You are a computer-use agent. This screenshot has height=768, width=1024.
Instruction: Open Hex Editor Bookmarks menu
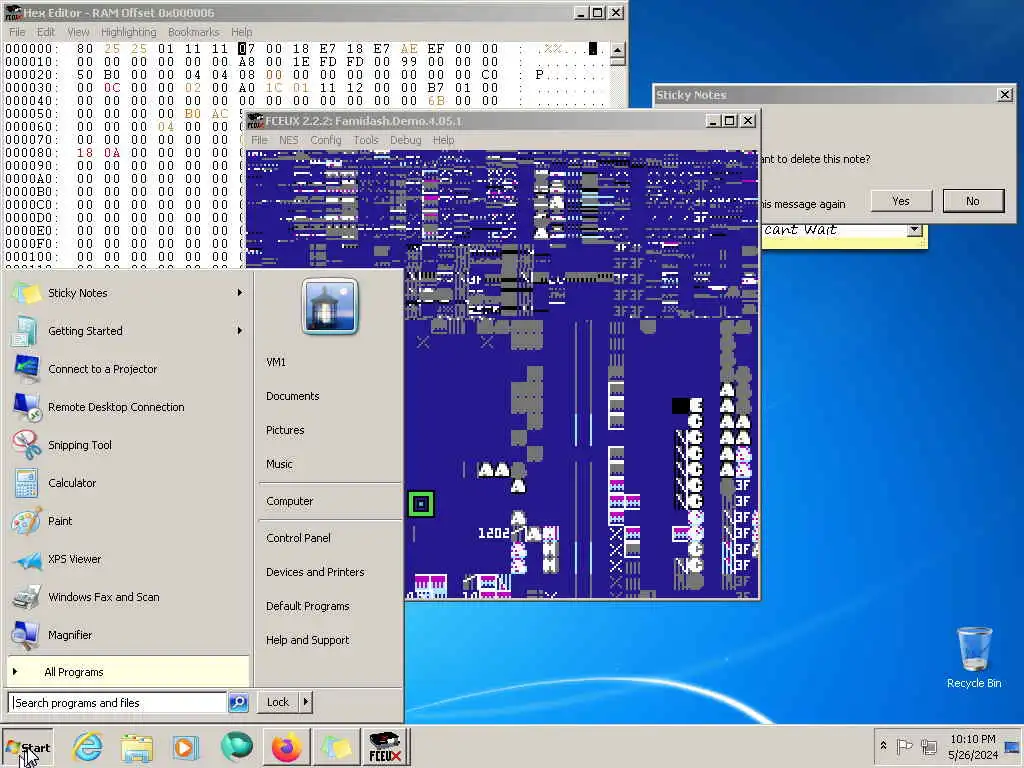click(193, 32)
